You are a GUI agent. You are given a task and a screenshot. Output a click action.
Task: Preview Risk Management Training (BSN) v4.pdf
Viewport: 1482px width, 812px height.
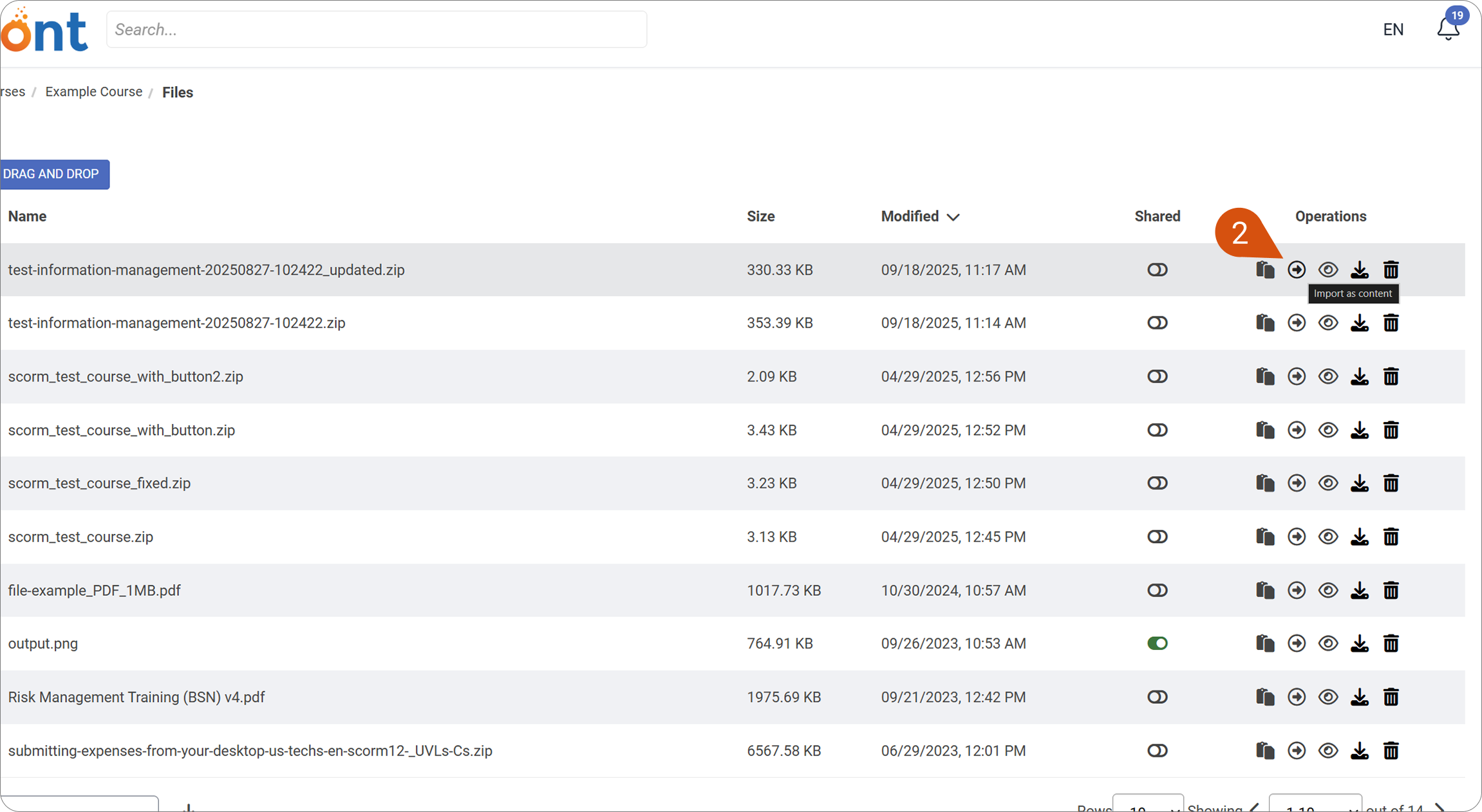pos(1328,697)
